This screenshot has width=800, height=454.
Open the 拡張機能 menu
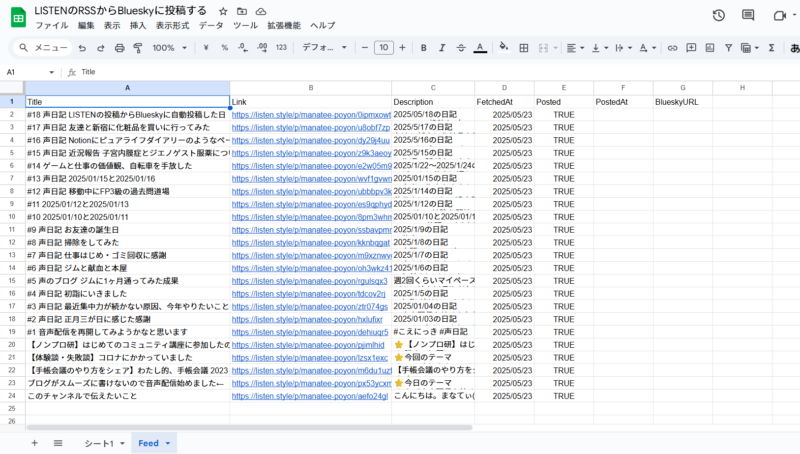point(284,26)
